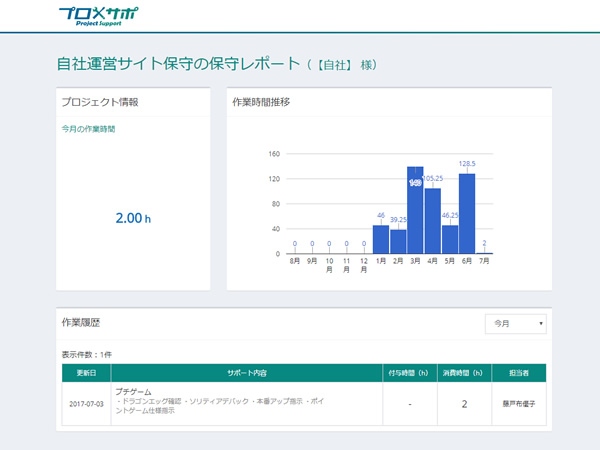
Task: Click the 更新日 column header
Action: (86, 373)
